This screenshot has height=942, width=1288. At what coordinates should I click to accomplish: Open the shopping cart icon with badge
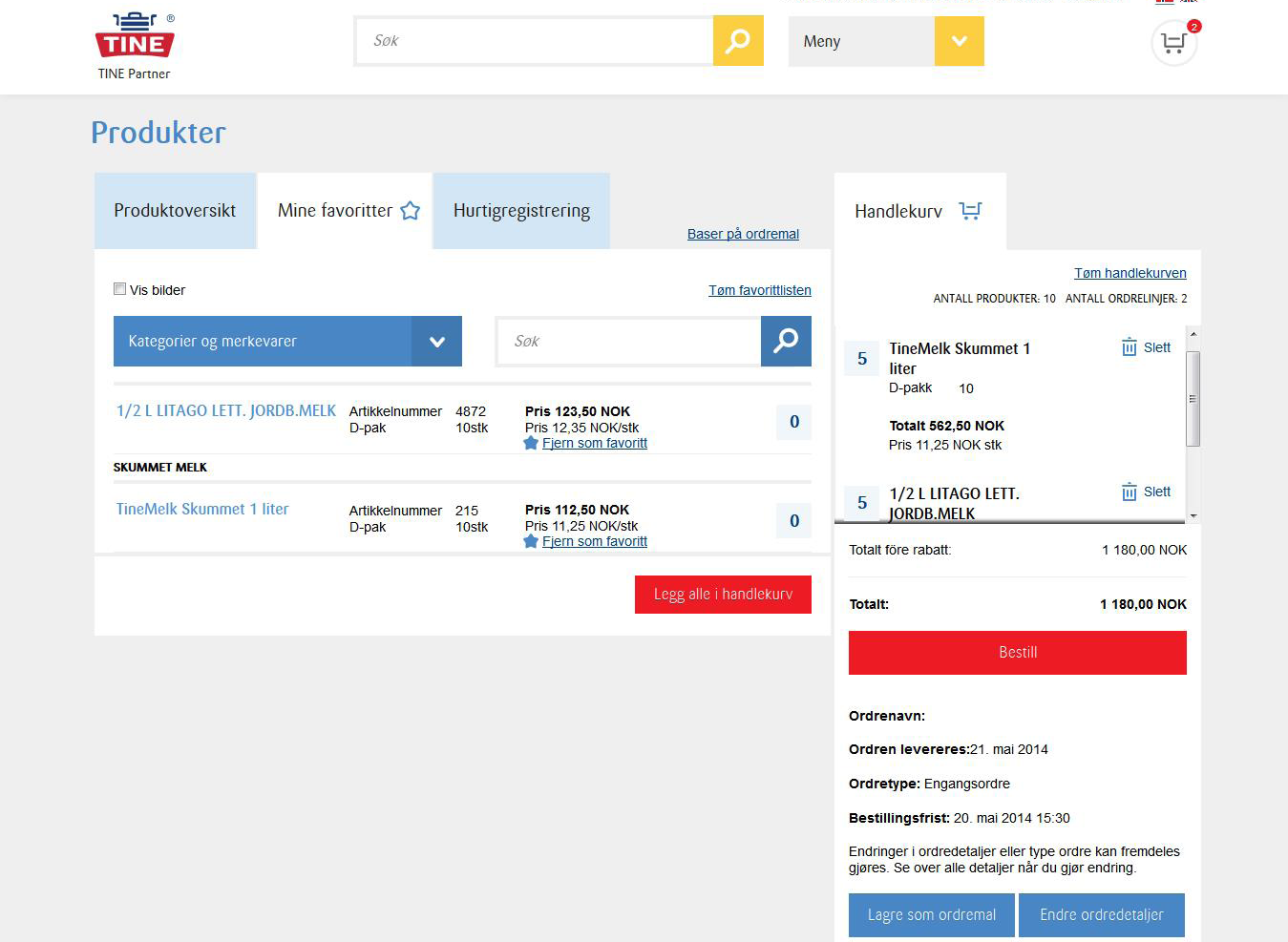[x=1174, y=43]
